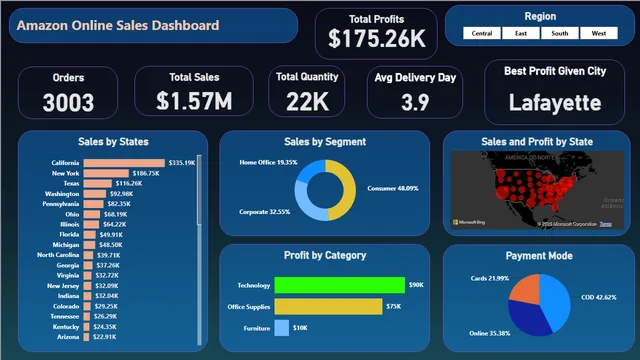Click the $116.26K Texas value
The width and height of the screenshot is (640, 360).
(129, 184)
